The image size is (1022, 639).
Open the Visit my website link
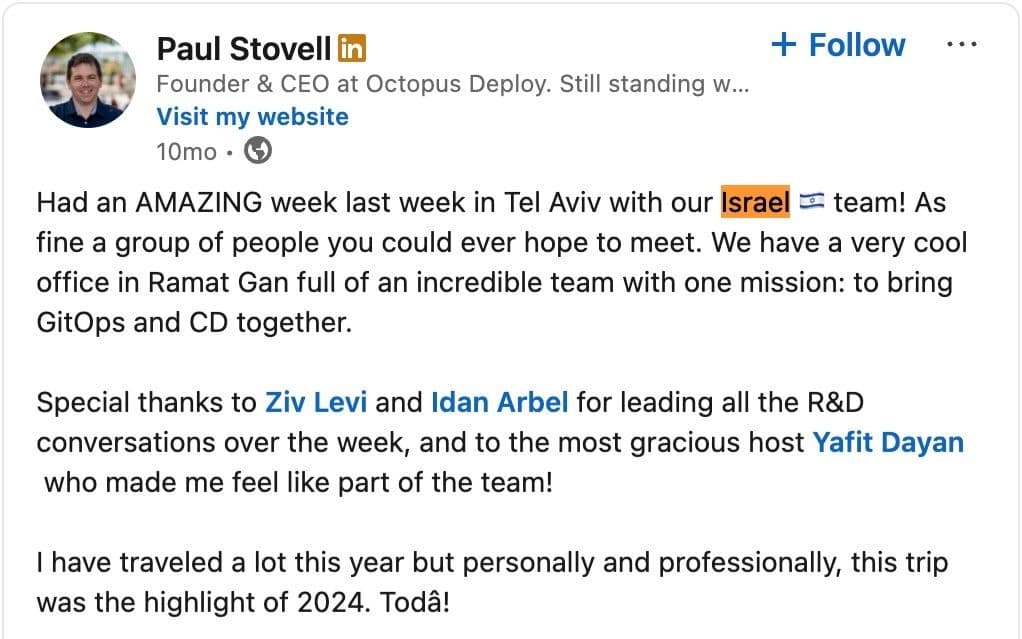[251, 117]
